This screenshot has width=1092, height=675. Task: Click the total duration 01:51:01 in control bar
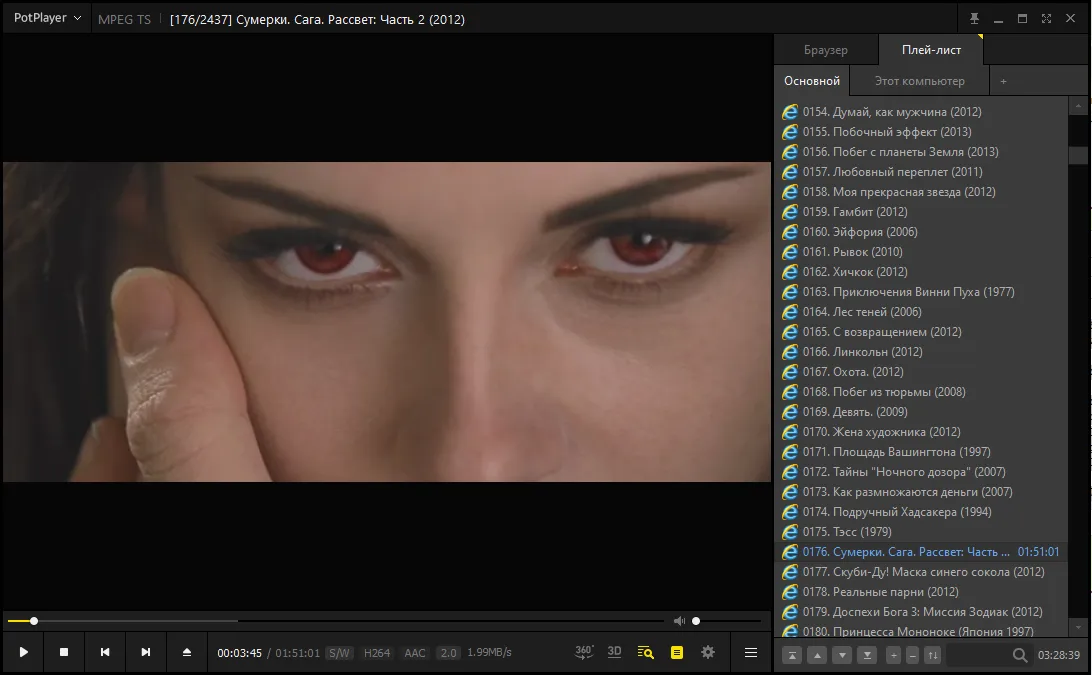click(x=297, y=653)
